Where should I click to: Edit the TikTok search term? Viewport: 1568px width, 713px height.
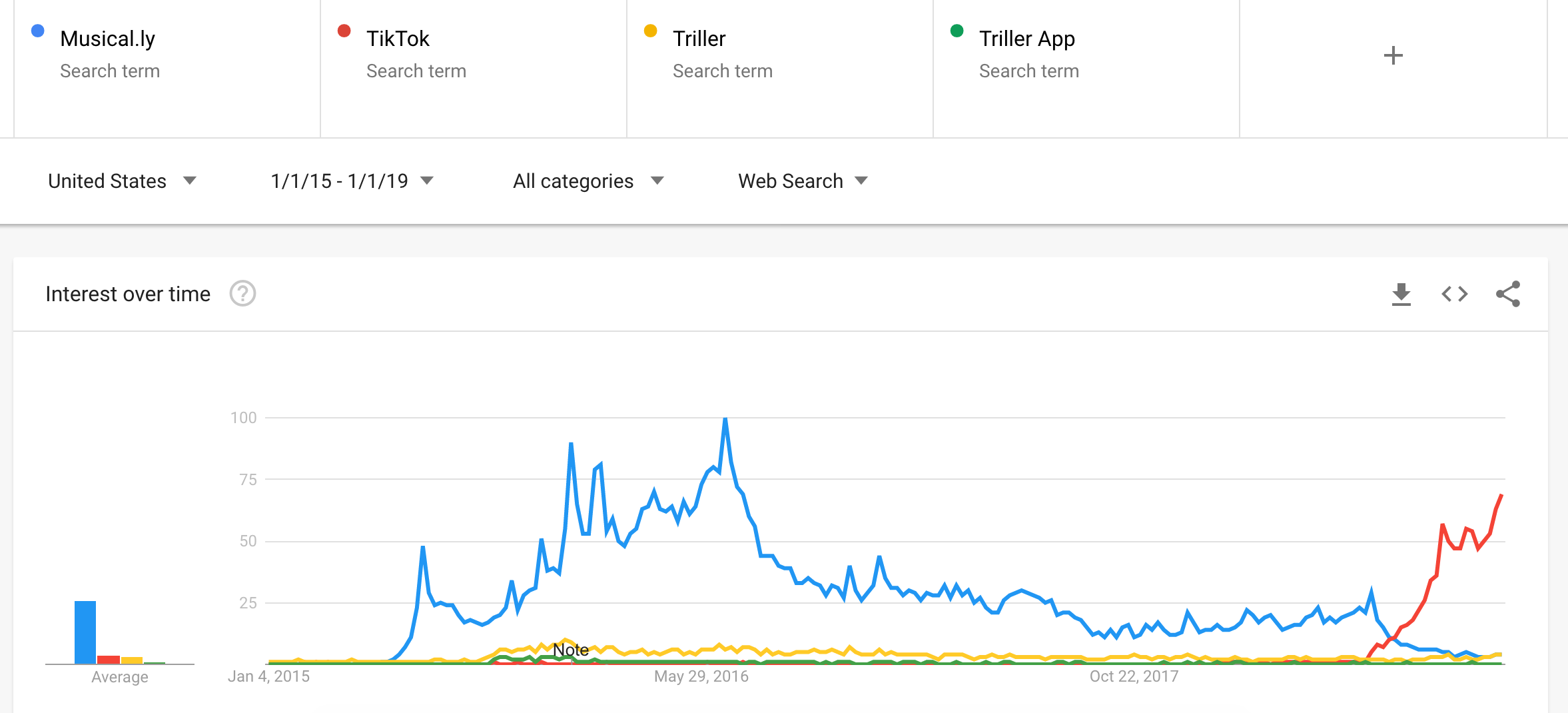398,39
